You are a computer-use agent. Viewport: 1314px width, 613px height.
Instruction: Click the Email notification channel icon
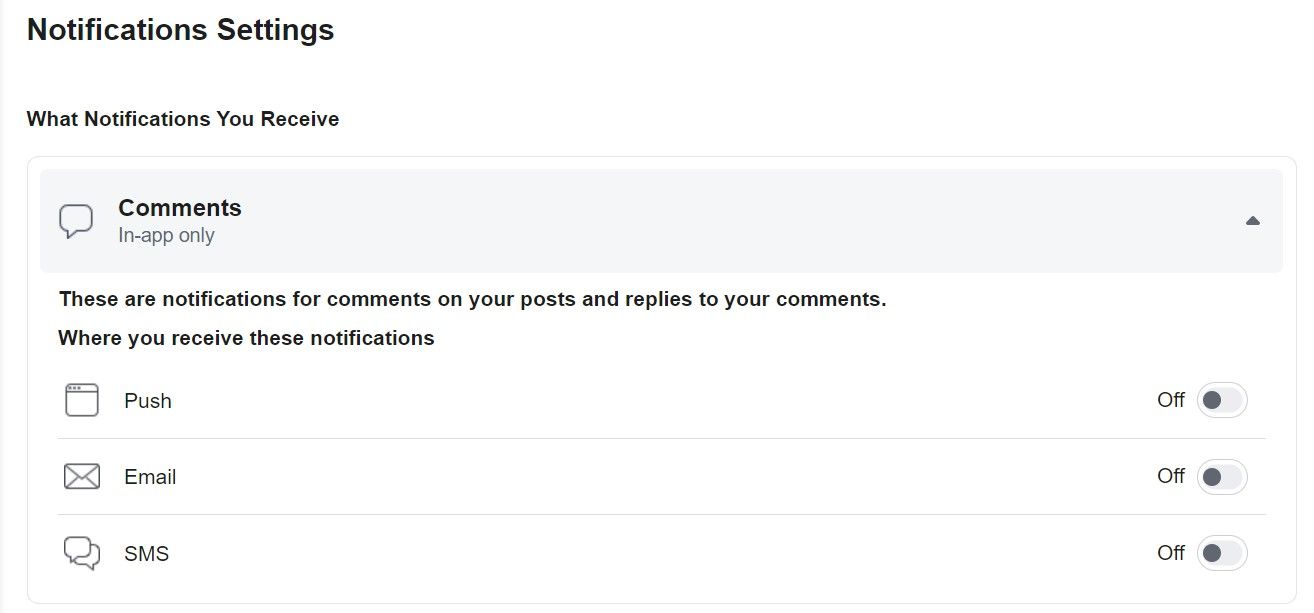(82, 476)
